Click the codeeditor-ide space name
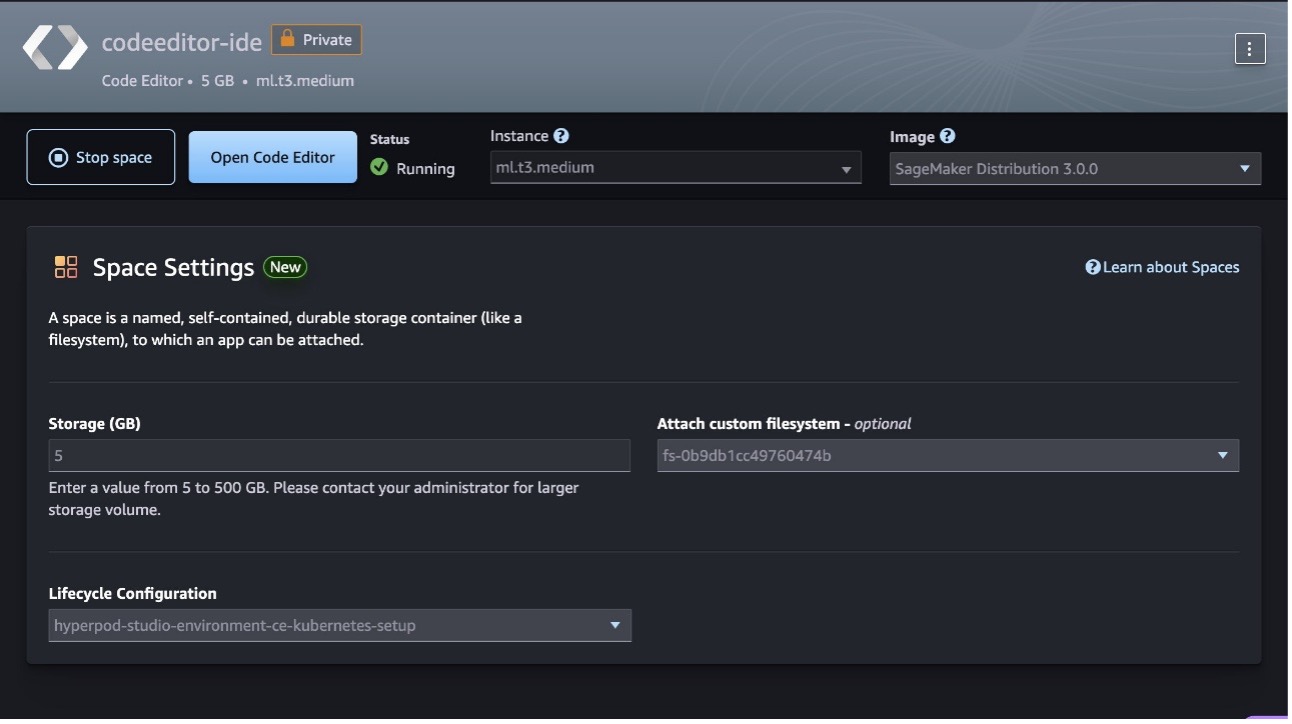This screenshot has height=724, width=1292. (182, 43)
